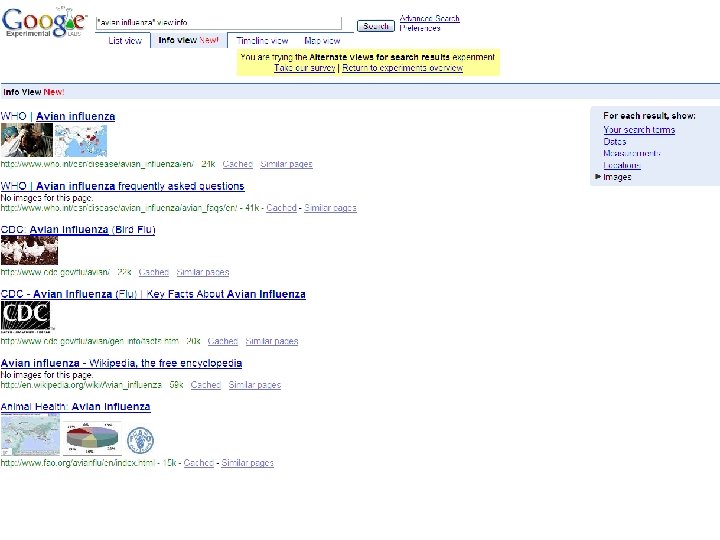Click the CDC chickens photo thumbnail
The image size is (720, 540).
click(x=29, y=250)
